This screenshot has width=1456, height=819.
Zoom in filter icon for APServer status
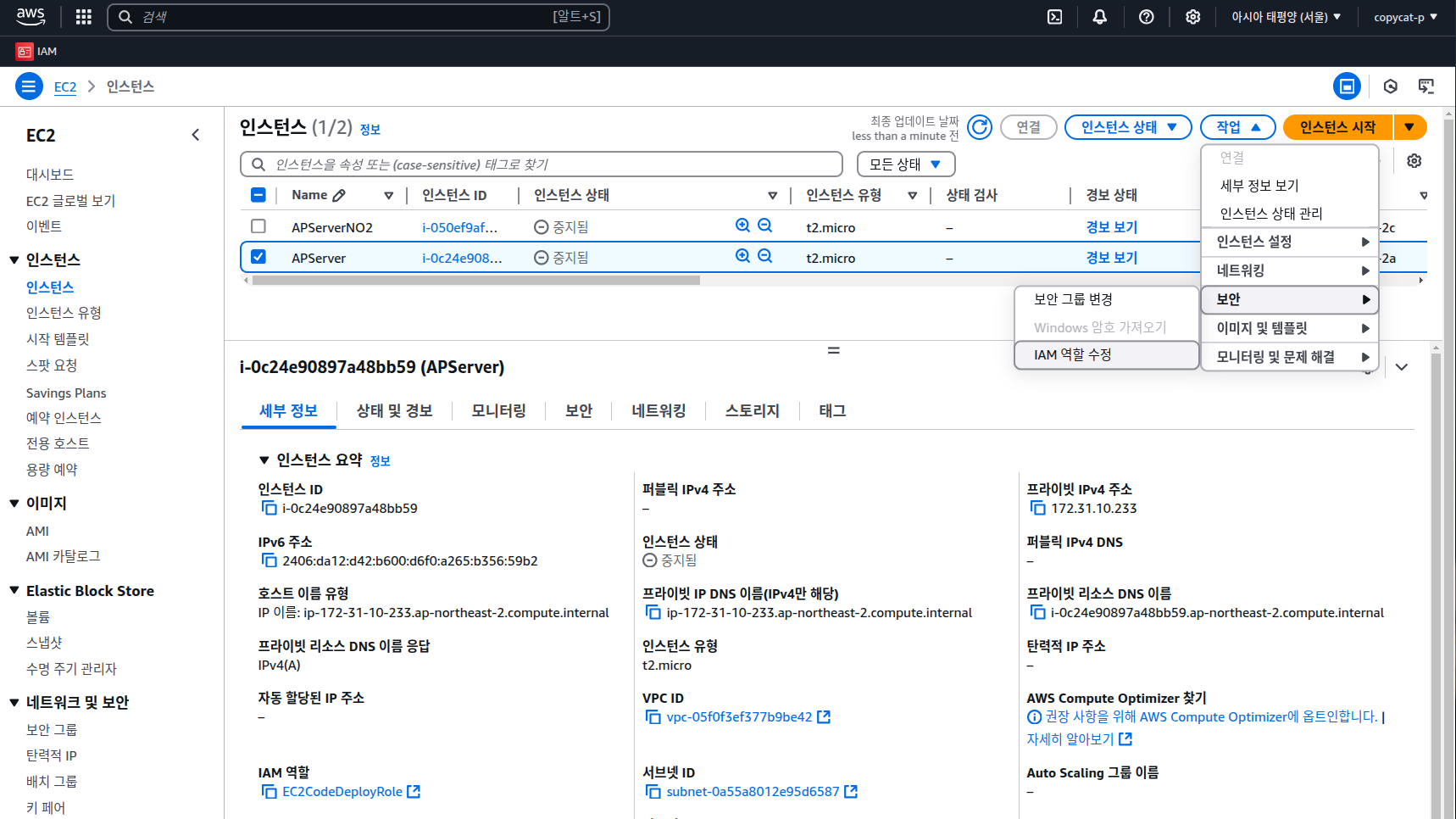point(742,256)
